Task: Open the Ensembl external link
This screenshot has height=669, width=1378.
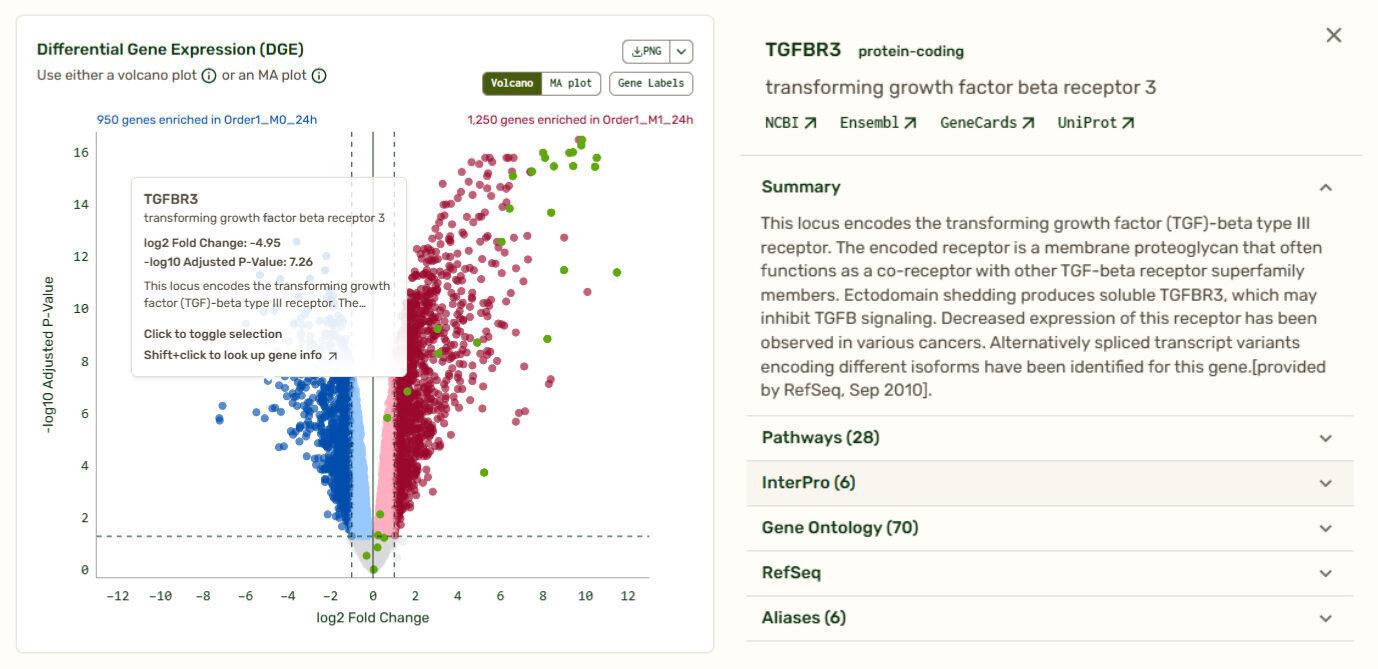Action: click(877, 123)
